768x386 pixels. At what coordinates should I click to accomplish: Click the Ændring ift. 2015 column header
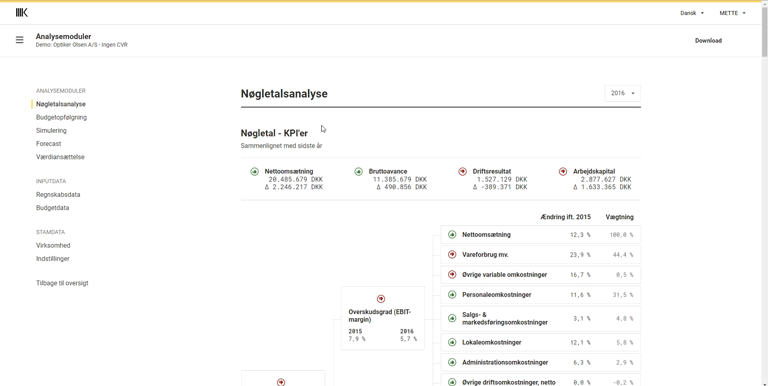point(565,217)
